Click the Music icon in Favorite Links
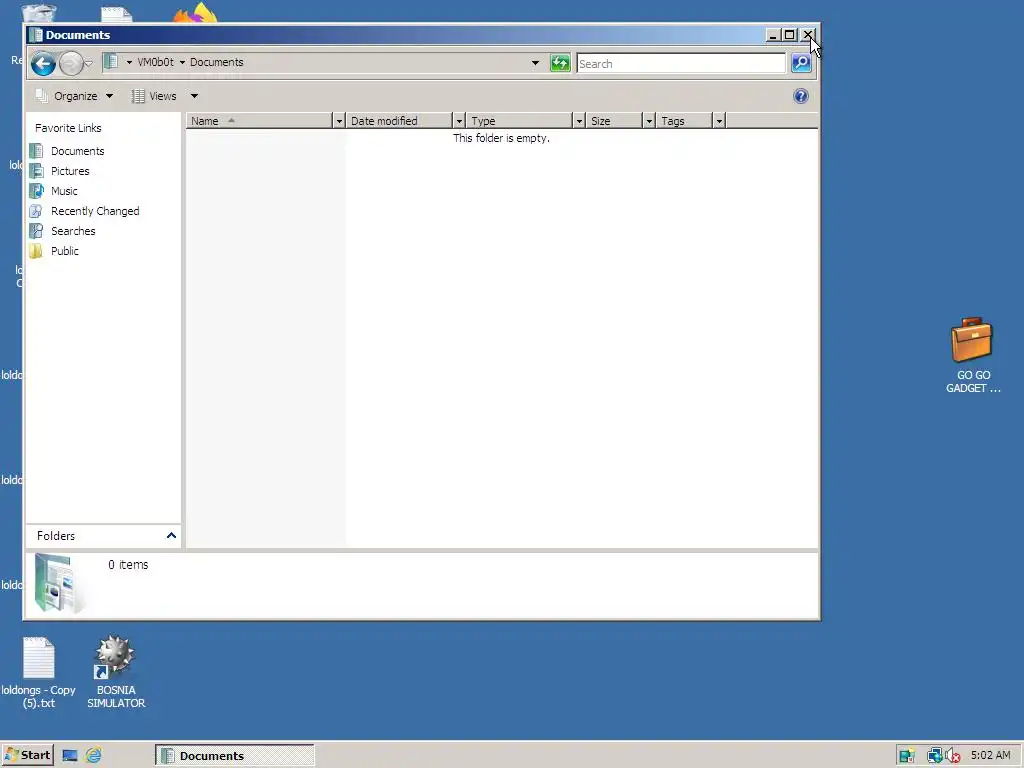Screen dimensions: 1024x768 coord(37,191)
